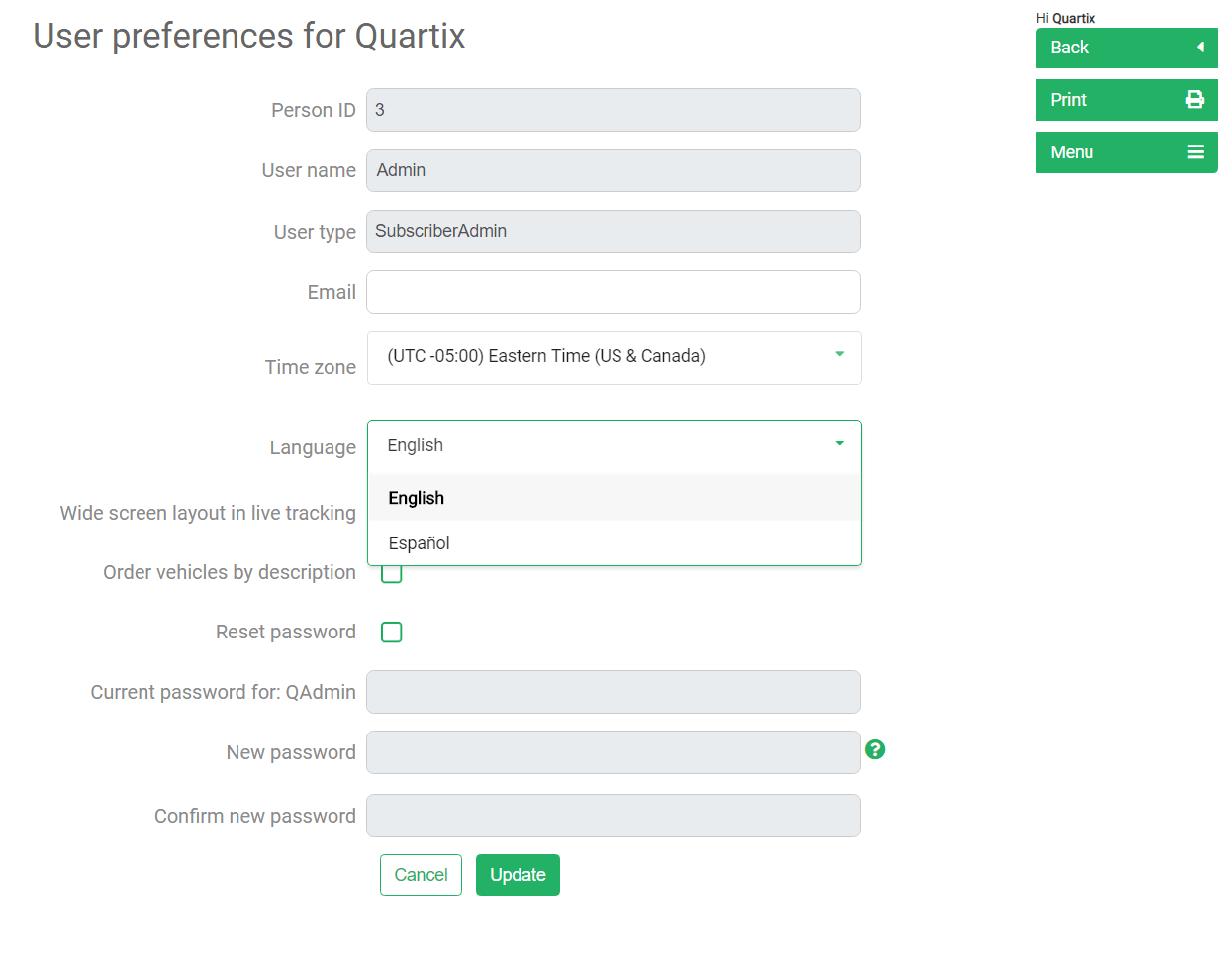Focus the Email input field
This screenshot has width=1232, height=979.
click(614, 292)
